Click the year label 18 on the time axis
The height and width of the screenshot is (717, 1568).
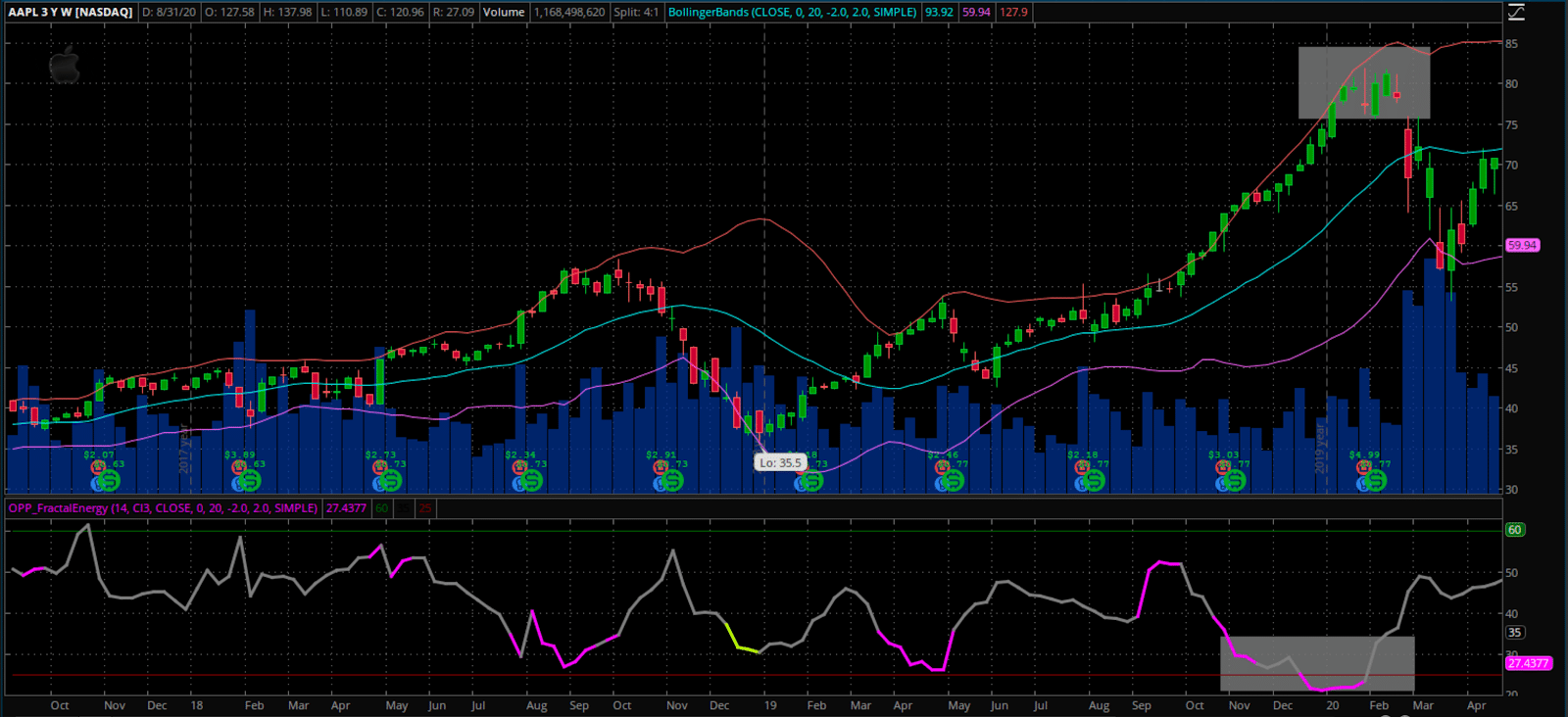(197, 705)
